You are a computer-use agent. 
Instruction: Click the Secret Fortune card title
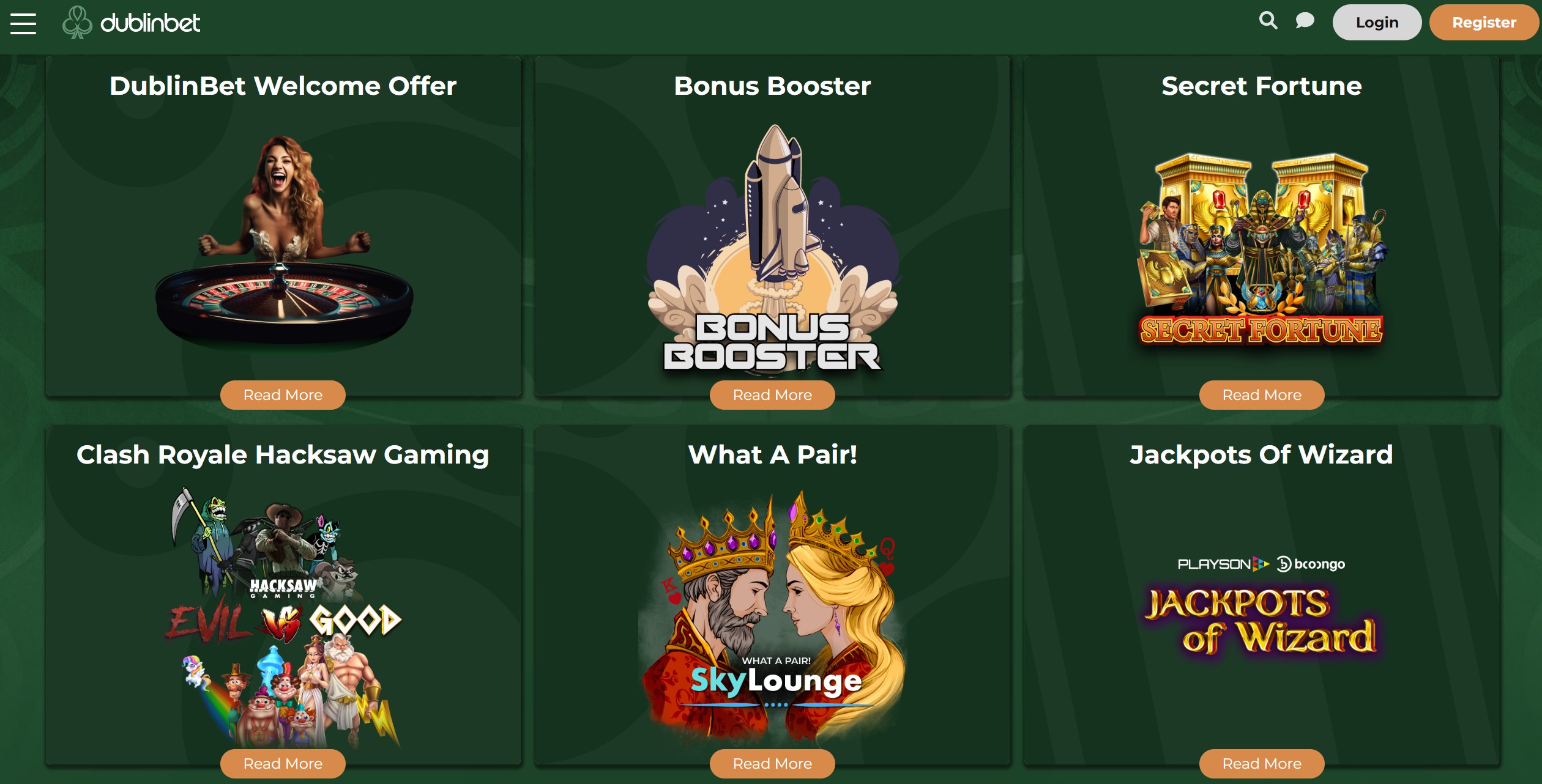coord(1262,86)
